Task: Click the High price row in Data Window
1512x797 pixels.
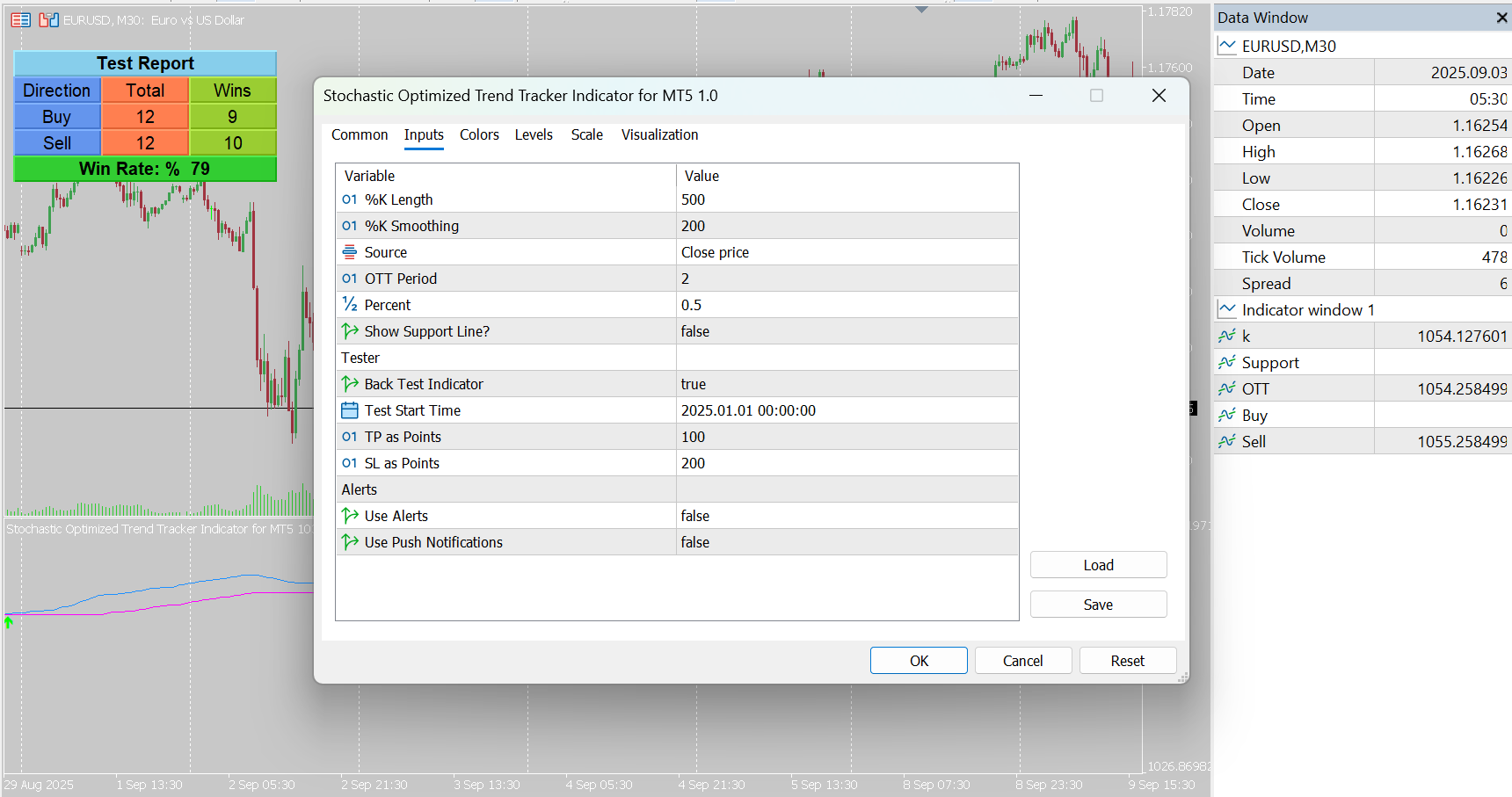Action: tap(1363, 151)
